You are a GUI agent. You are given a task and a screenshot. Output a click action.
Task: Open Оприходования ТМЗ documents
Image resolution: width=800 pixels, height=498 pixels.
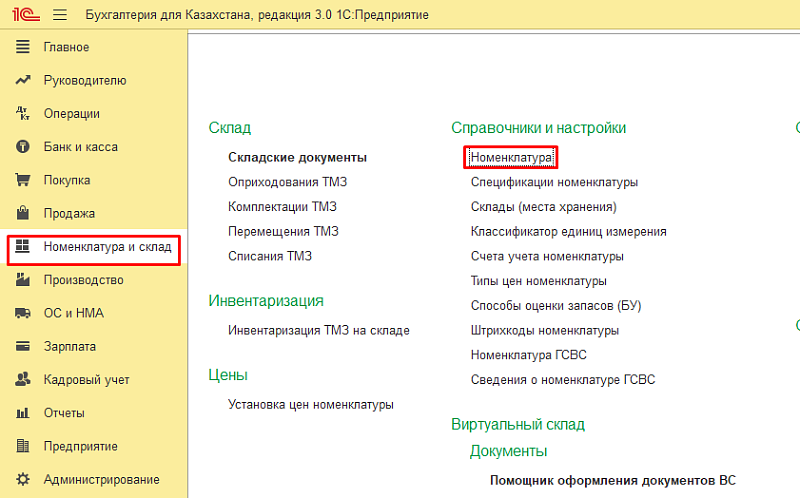[287, 182]
